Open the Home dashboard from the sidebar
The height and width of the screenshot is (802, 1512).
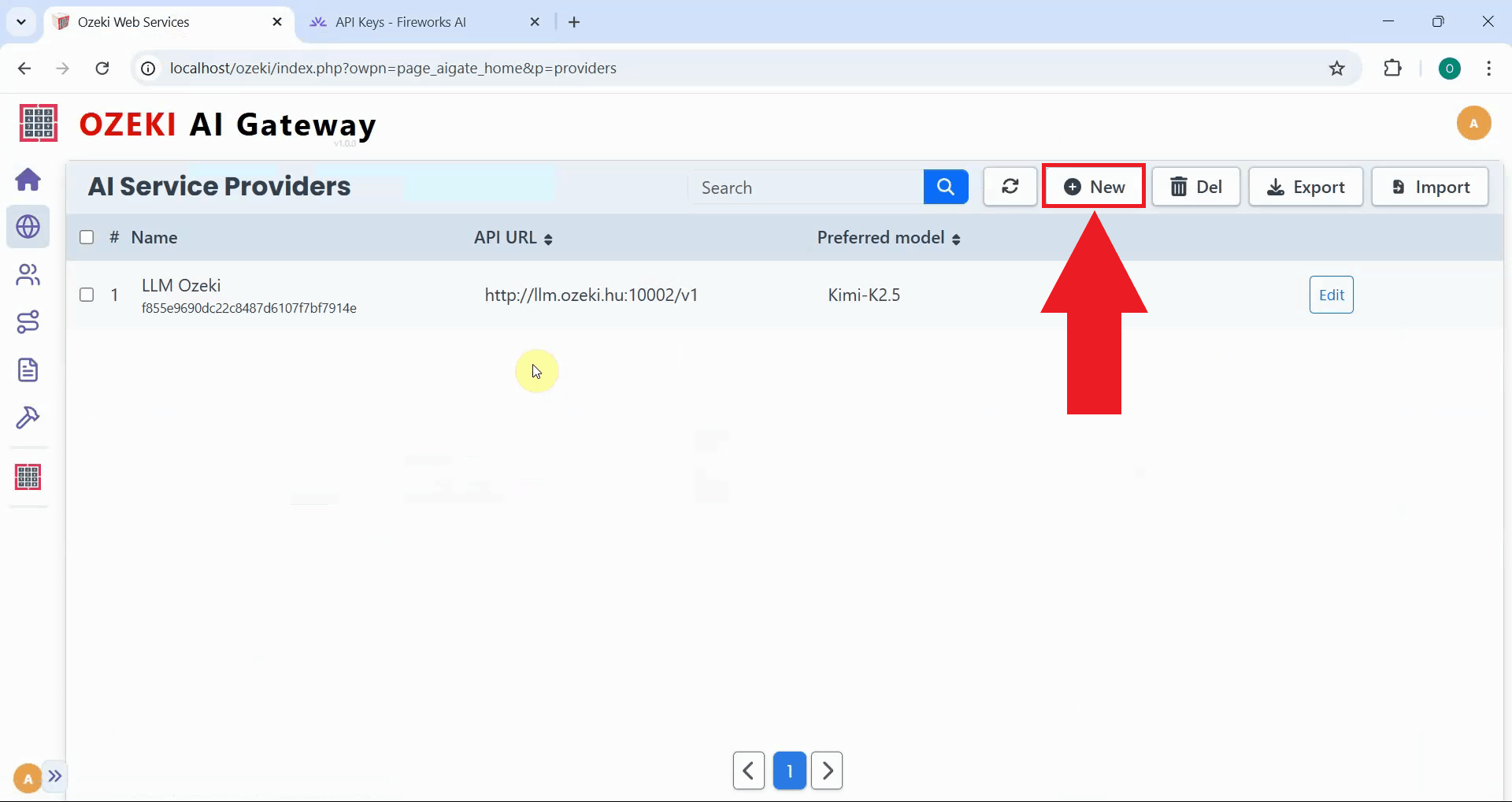tap(28, 180)
